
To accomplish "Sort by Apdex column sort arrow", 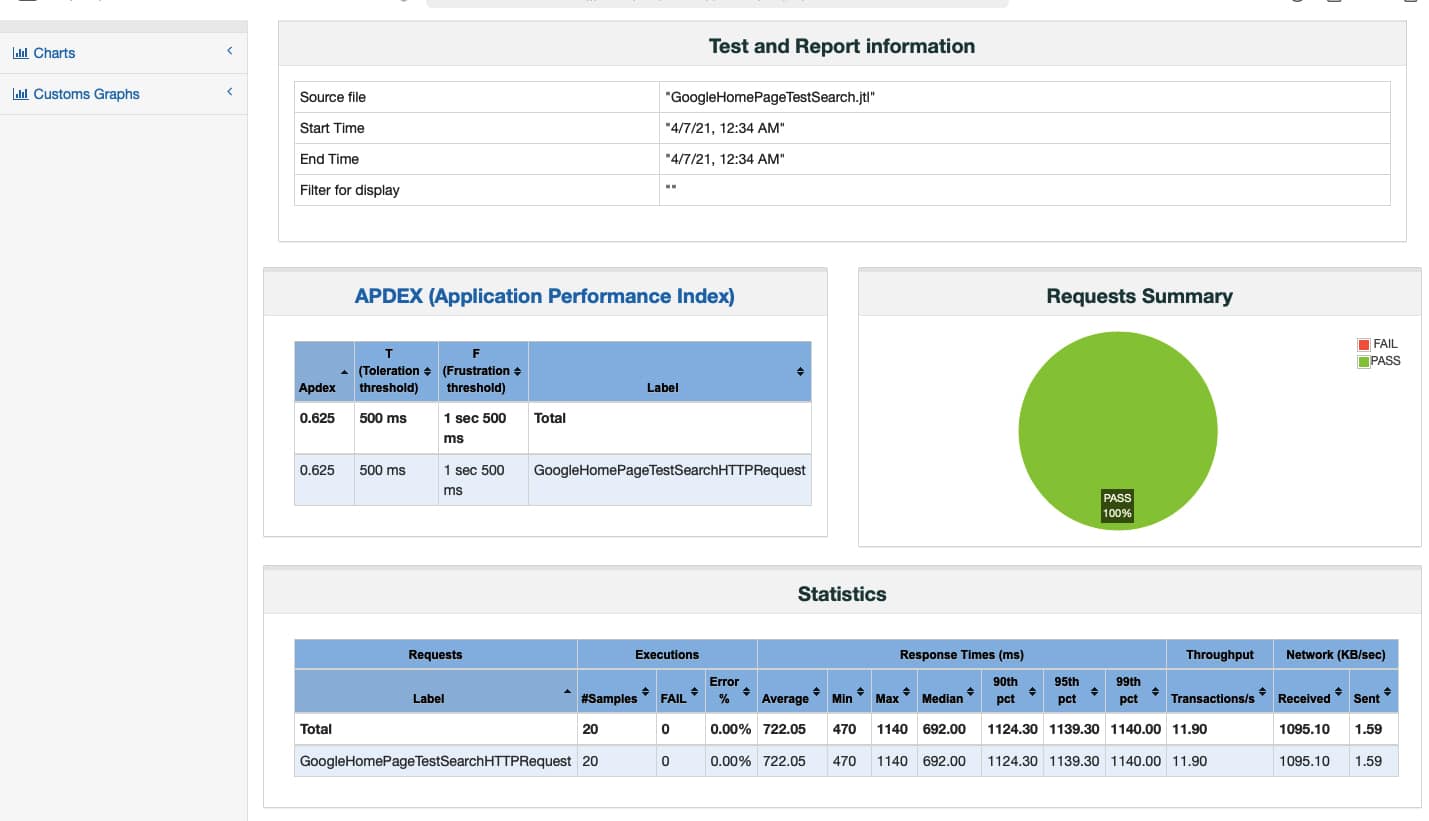I will (x=346, y=372).
